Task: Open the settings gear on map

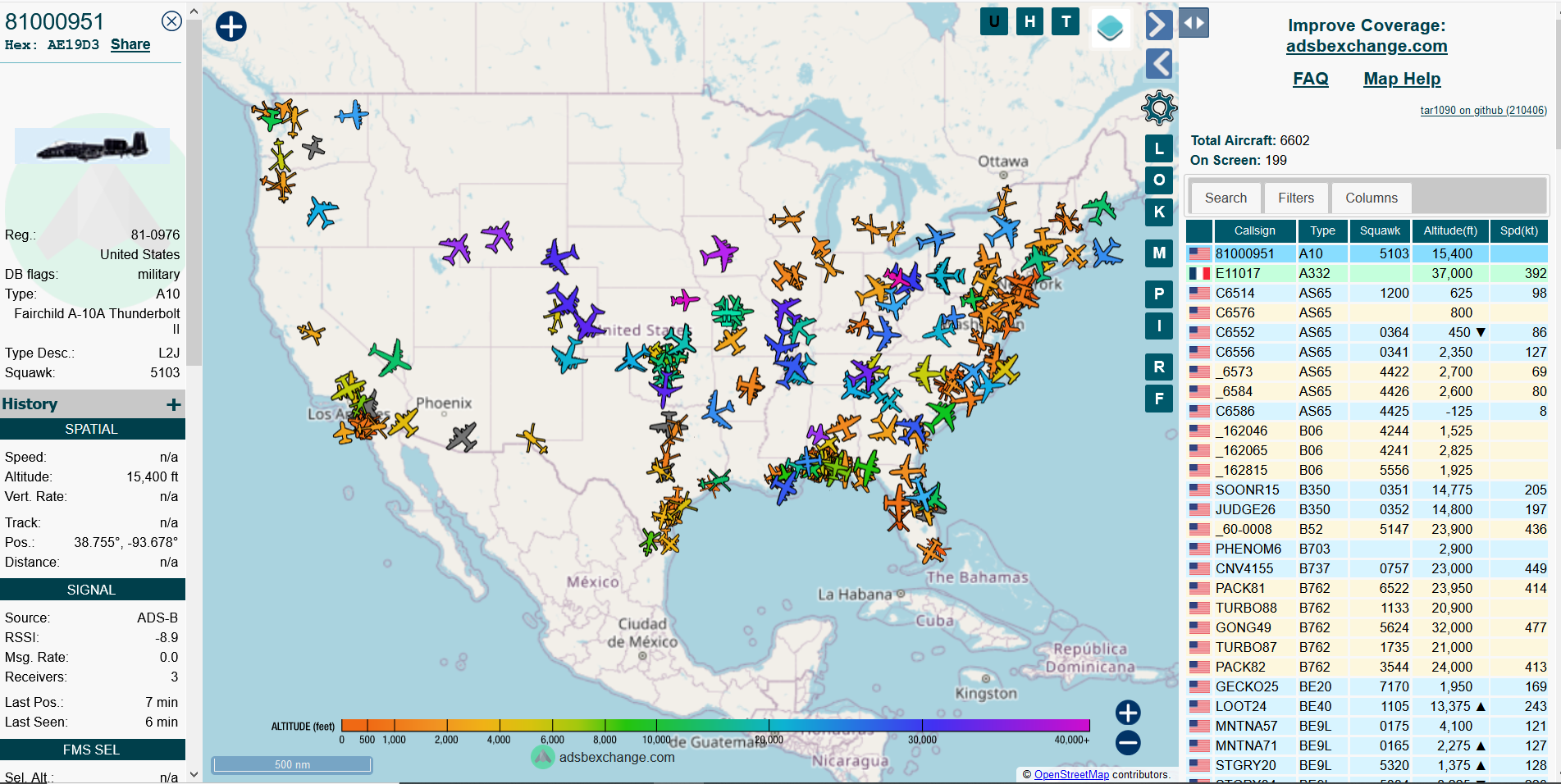Action: coord(1159,107)
